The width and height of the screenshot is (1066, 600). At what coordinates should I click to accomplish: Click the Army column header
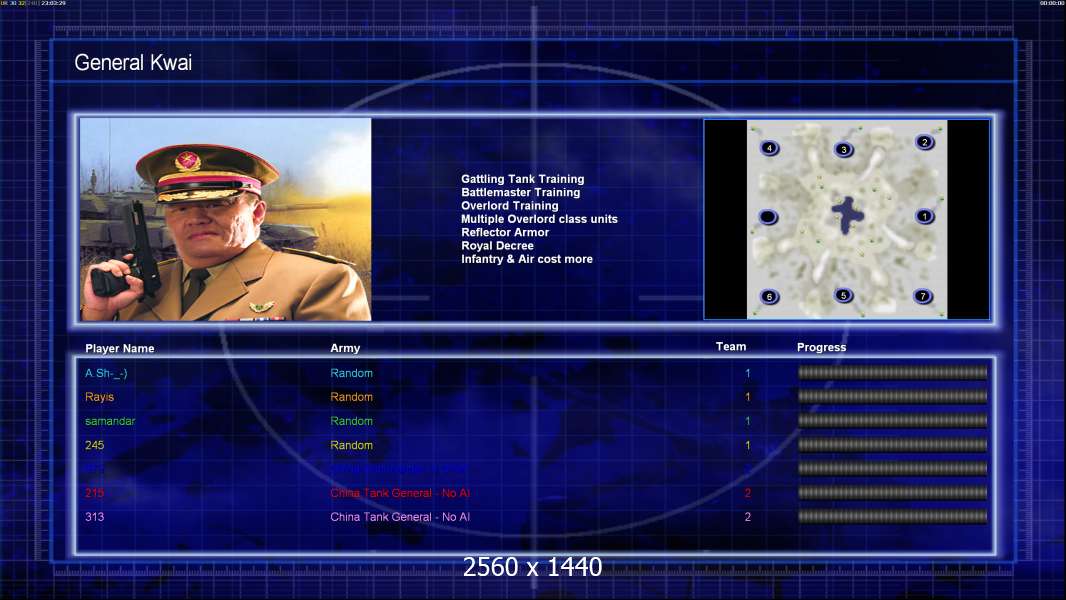pos(345,348)
